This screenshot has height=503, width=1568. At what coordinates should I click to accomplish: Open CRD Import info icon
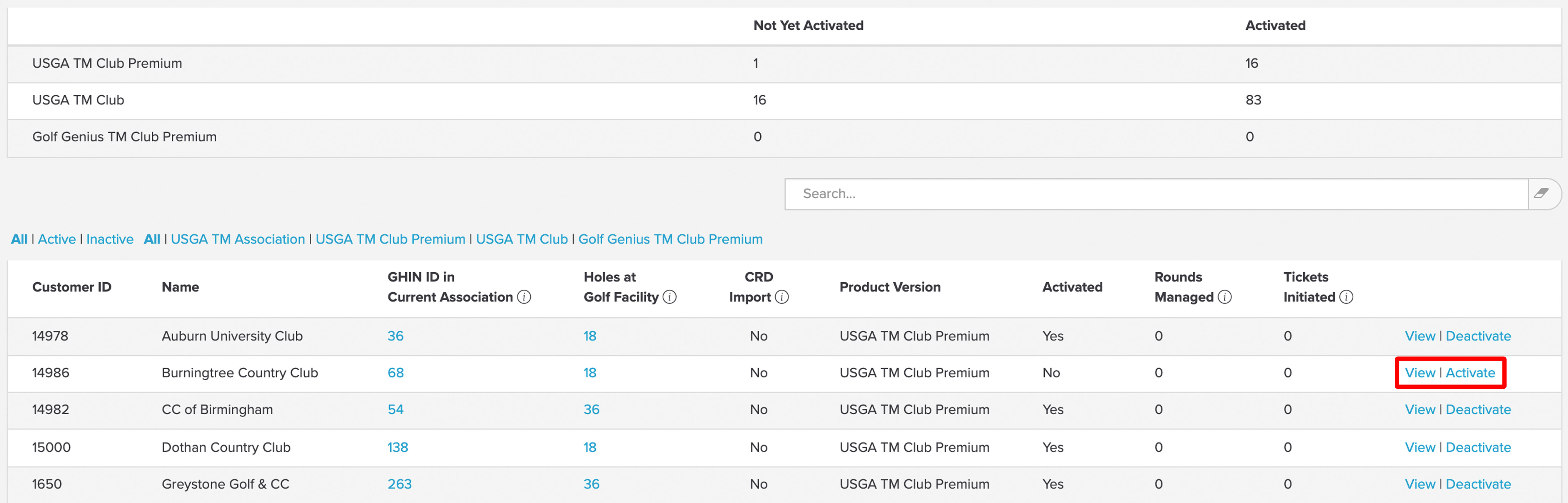point(782,297)
